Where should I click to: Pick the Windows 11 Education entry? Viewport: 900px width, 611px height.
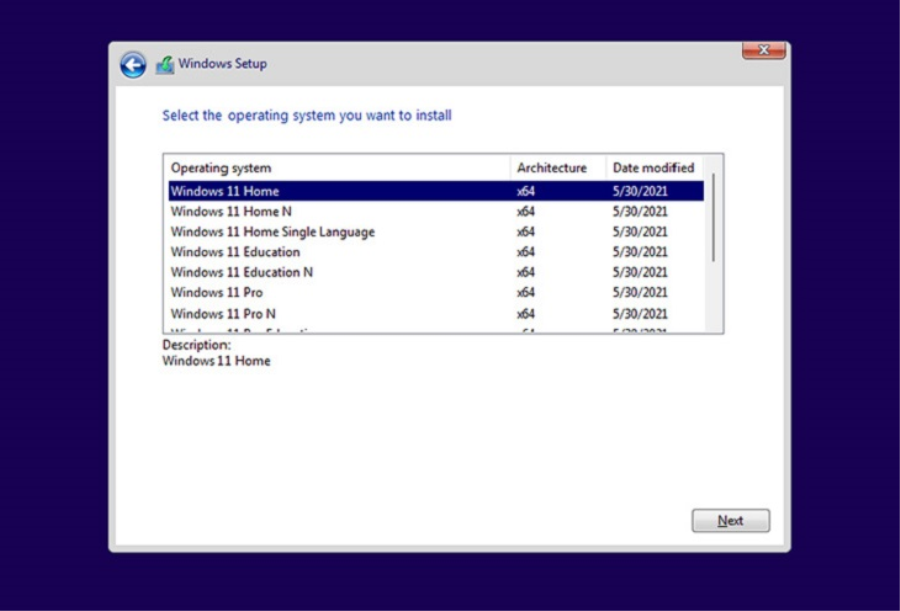tap(436, 252)
